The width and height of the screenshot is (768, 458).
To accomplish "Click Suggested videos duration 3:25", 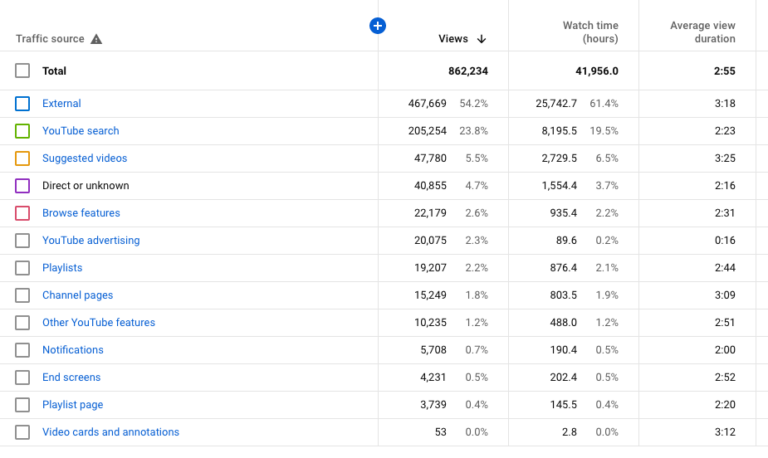I will (724, 158).
